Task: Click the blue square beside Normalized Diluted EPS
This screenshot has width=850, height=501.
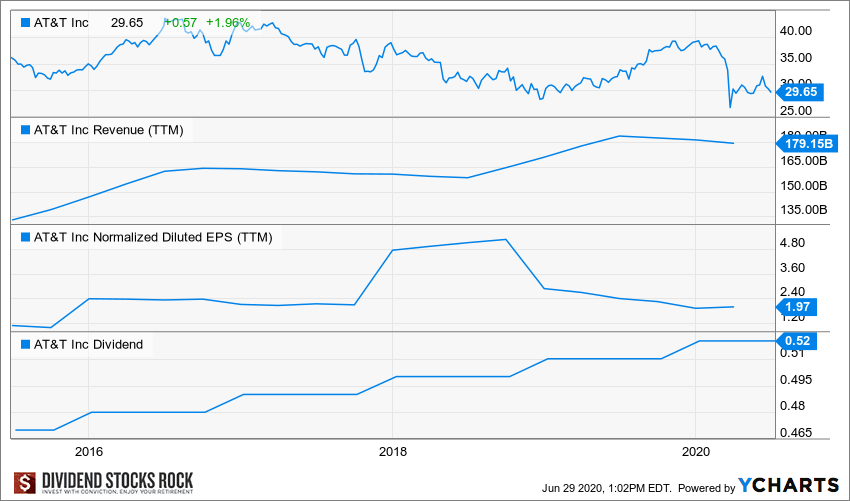Action: [x=24, y=238]
